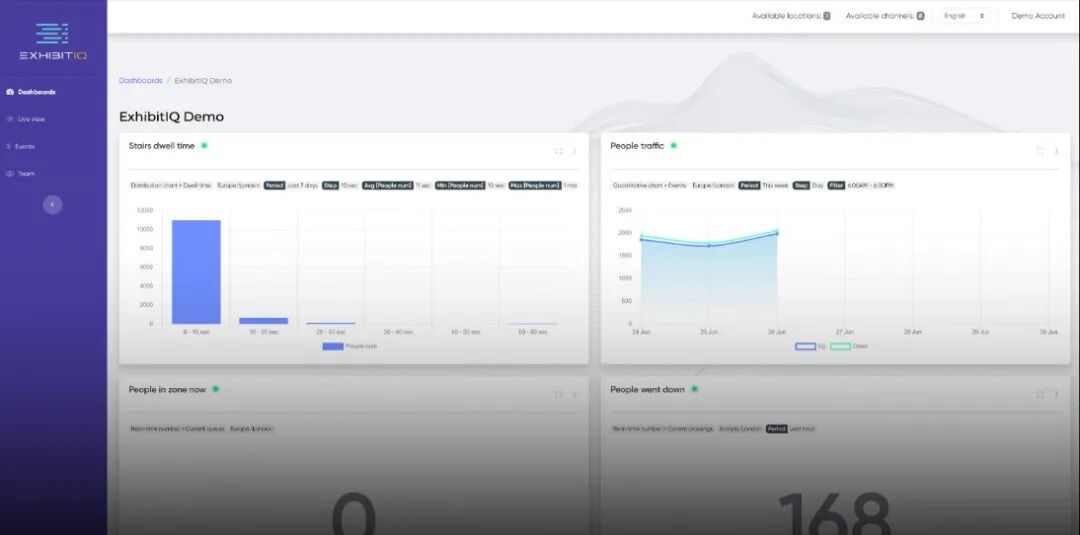Click the 168 value in People went down
This screenshot has width=1080, height=535.
834,514
